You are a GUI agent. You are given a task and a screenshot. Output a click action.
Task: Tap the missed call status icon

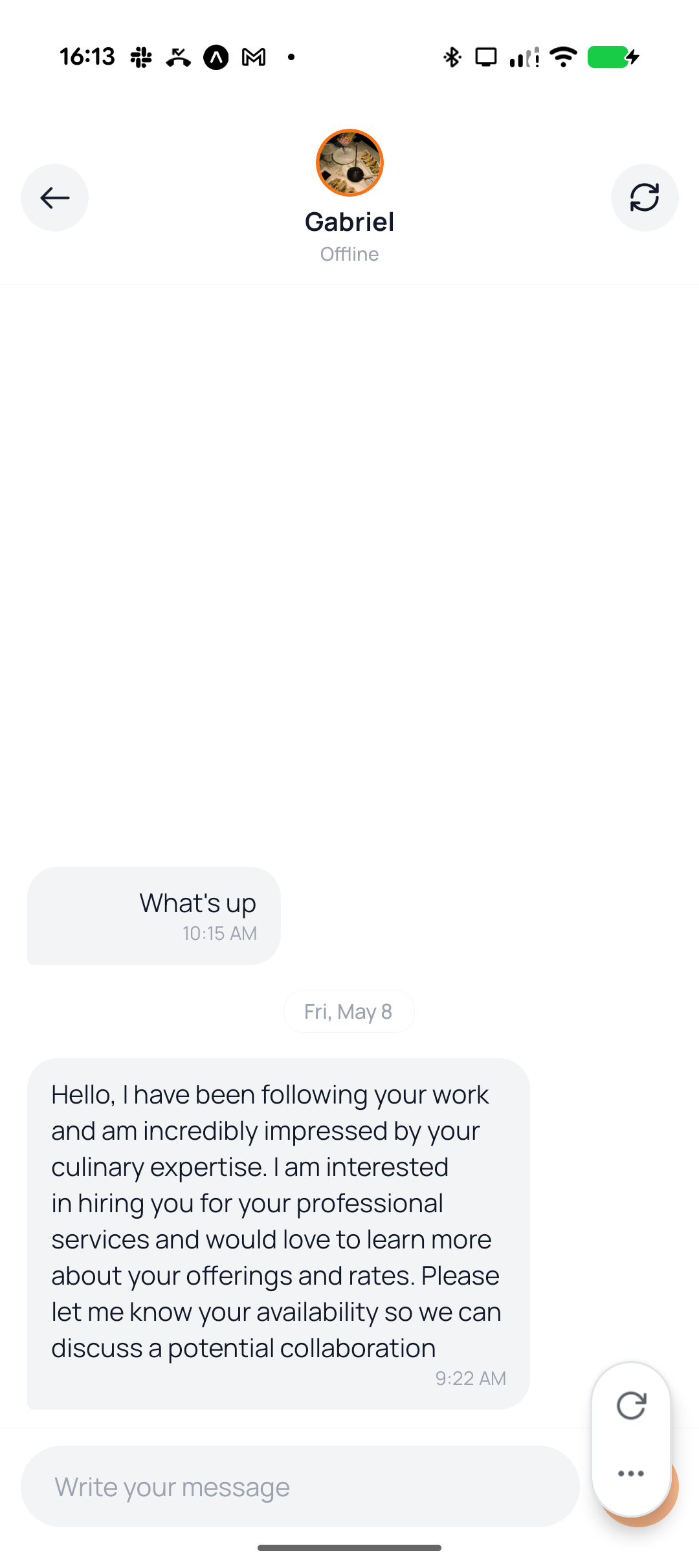178,57
